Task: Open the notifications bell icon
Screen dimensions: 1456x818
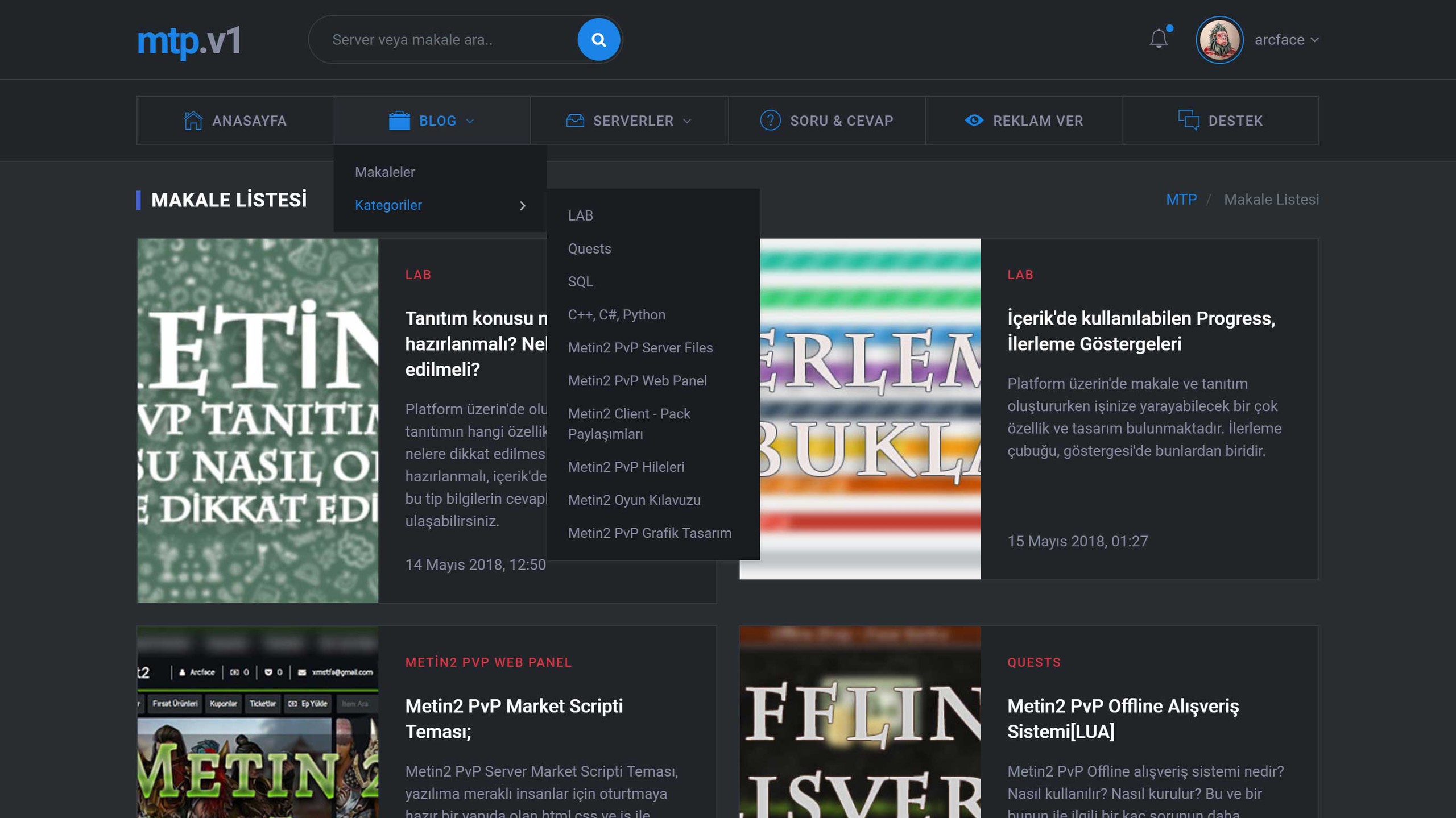Action: click(1159, 38)
